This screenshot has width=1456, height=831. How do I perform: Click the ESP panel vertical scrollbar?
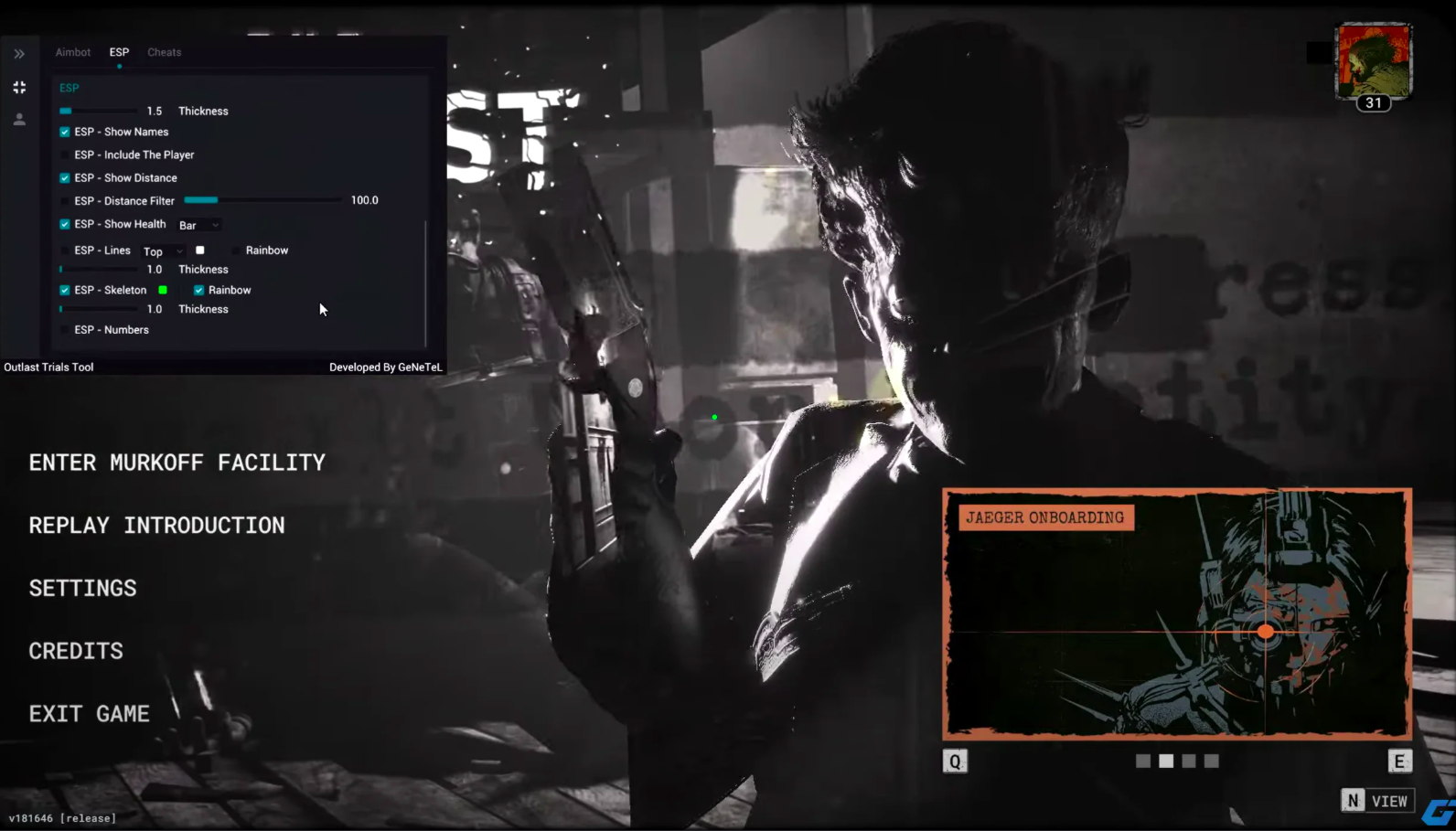[x=425, y=283]
